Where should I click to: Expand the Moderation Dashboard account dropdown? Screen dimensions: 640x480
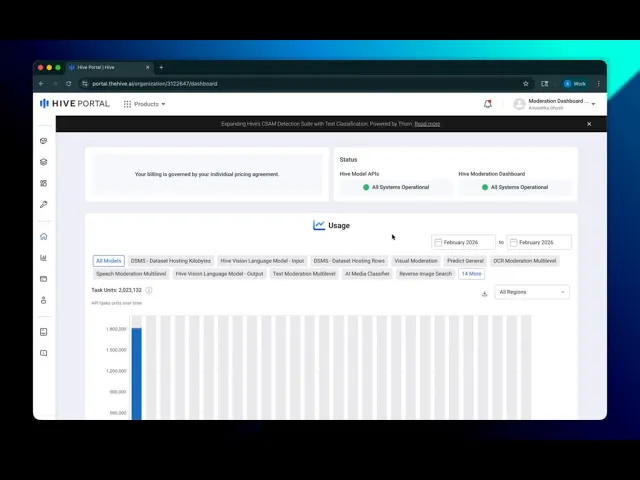[593, 104]
